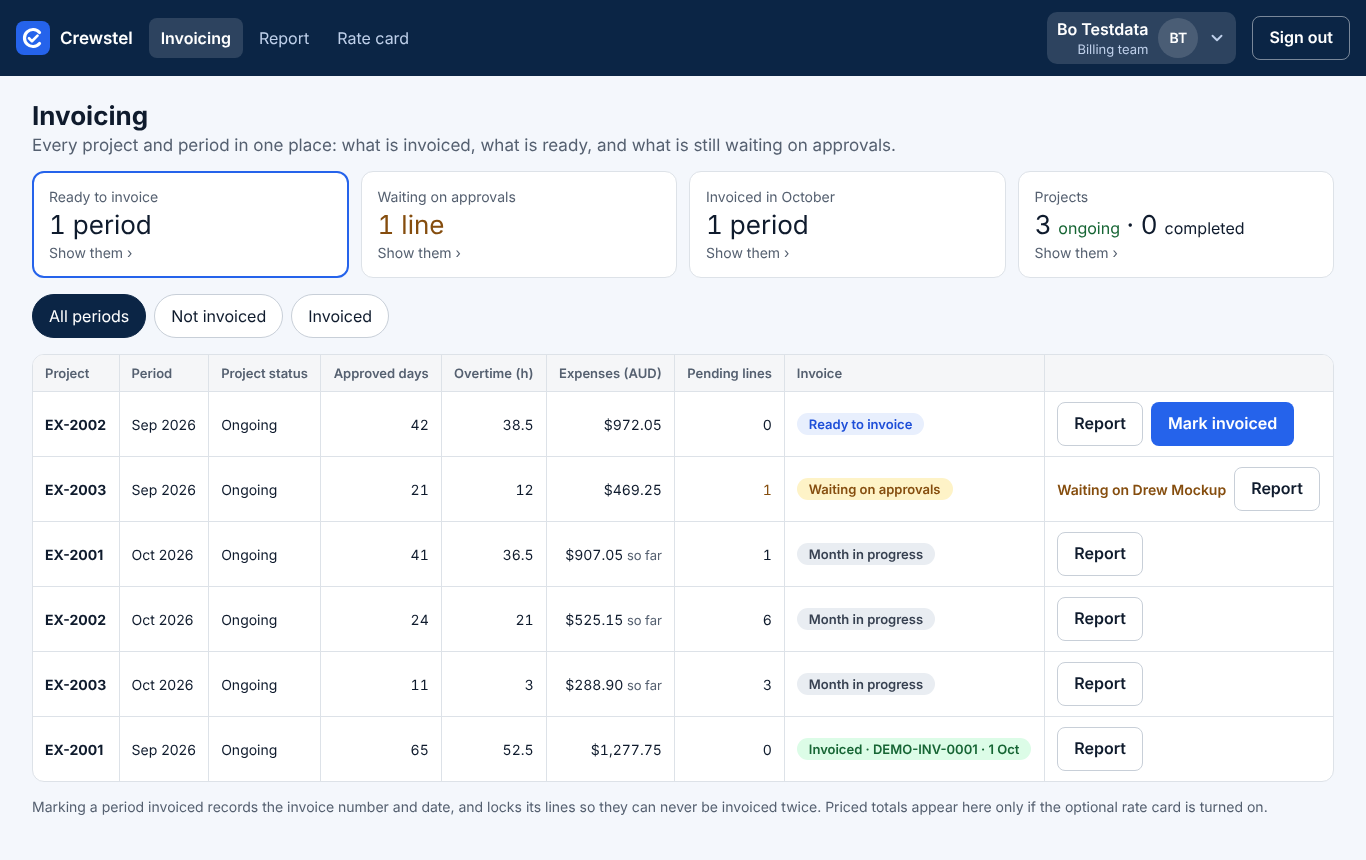Open Report for EX-2002 Sep 2026
This screenshot has height=860, width=1366.
pos(1100,424)
